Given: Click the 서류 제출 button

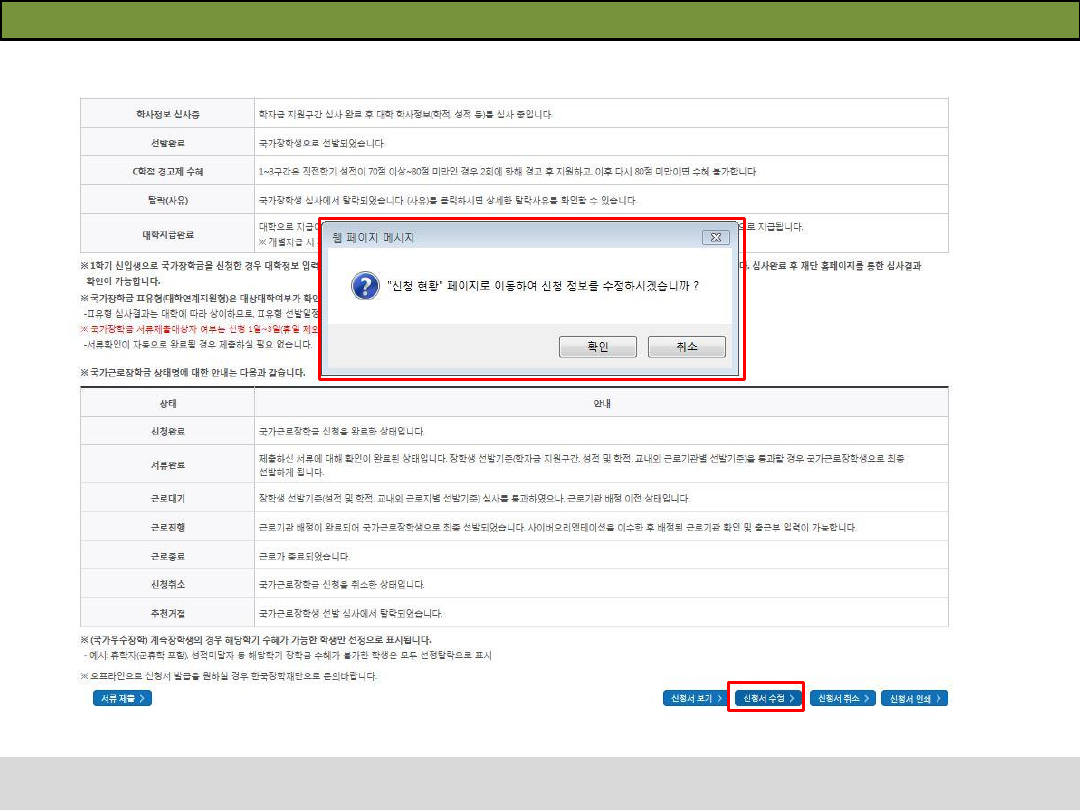Looking at the screenshot, I should tap(123, 698).
